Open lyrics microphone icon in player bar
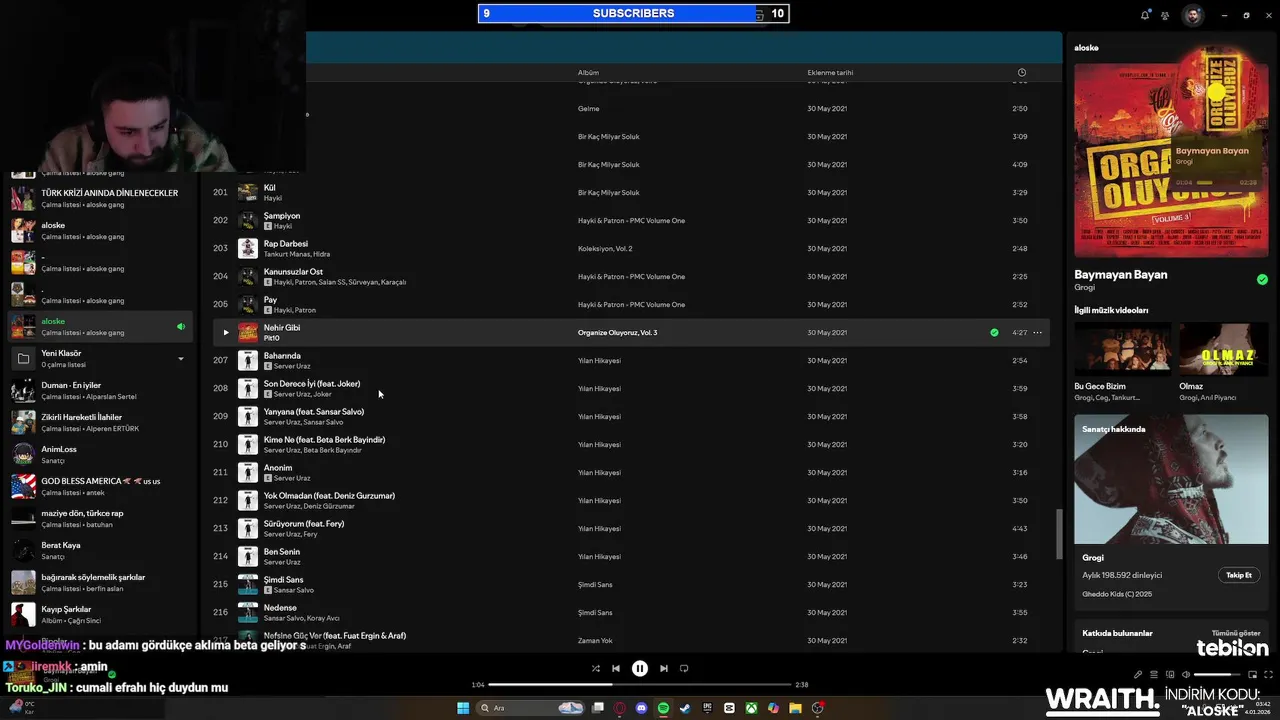The image size is (1280, 720). [1138, 675]
